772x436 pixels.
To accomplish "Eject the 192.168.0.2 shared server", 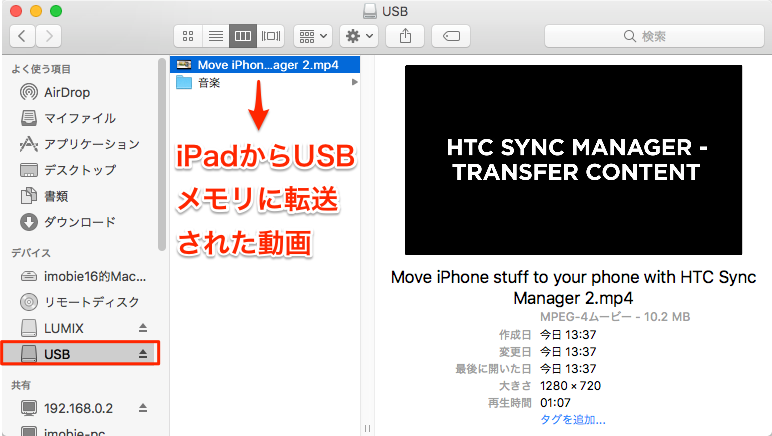I will (143, 407).
